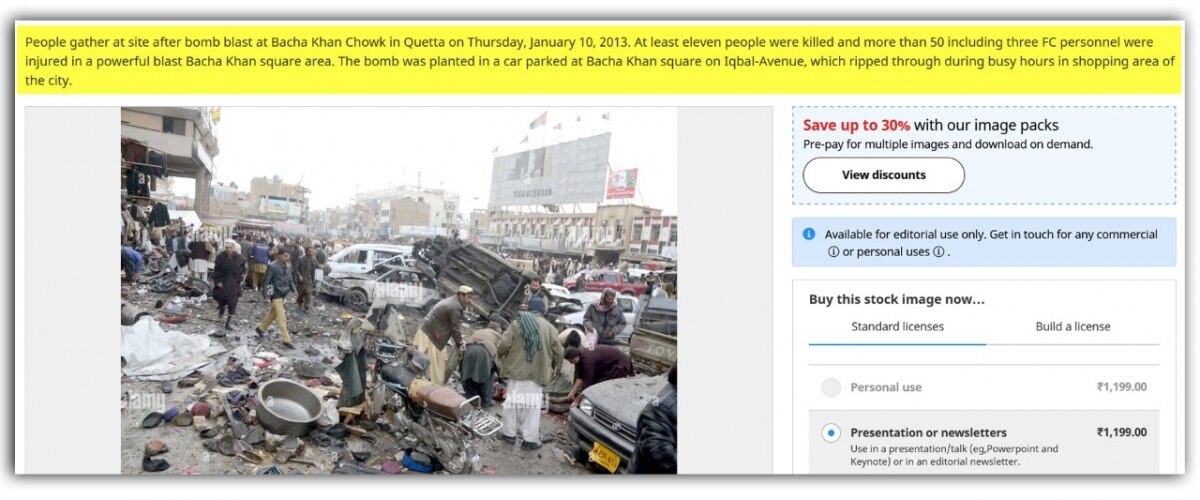Viewport: 1200px width, 500px height.
Task: Switch to the Build a license tab
Action: coord(1072,326)
